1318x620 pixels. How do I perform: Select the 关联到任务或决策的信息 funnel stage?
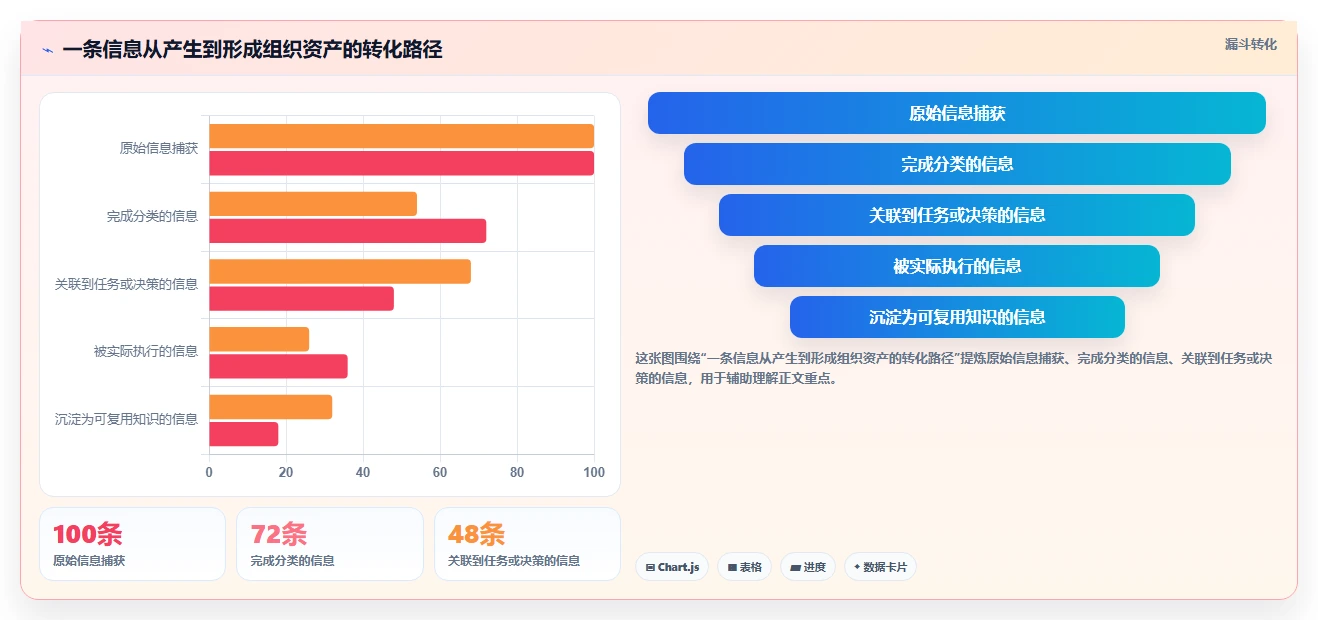point(957,215)
